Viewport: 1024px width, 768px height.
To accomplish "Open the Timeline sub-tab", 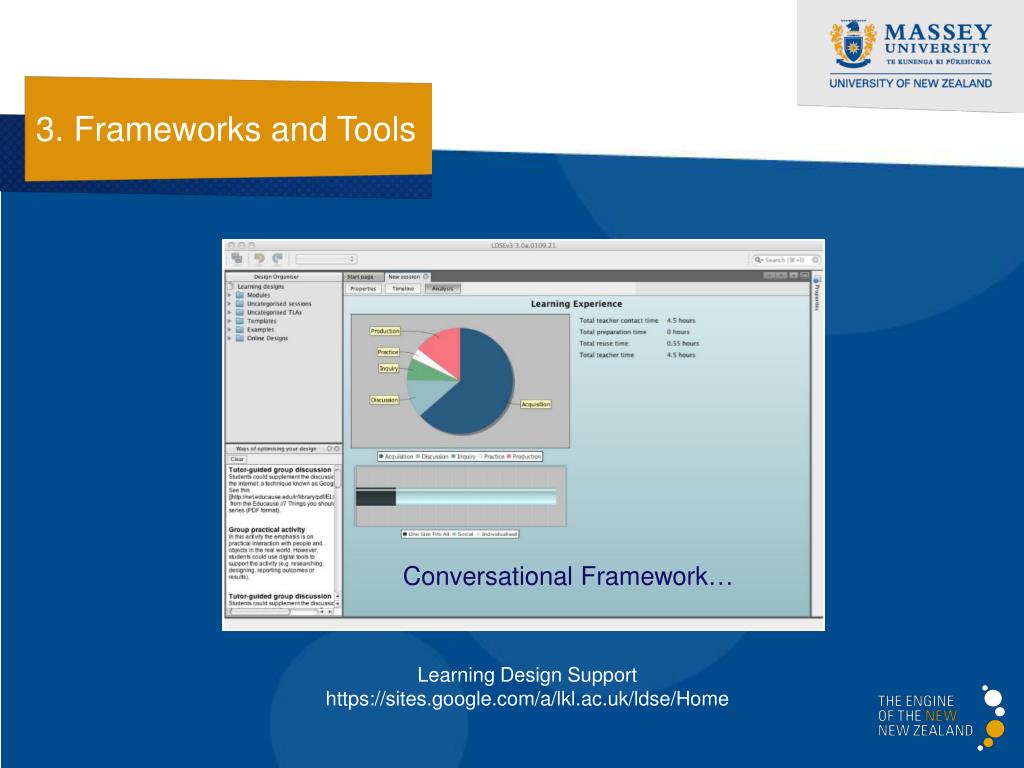I will pos(403,289).
